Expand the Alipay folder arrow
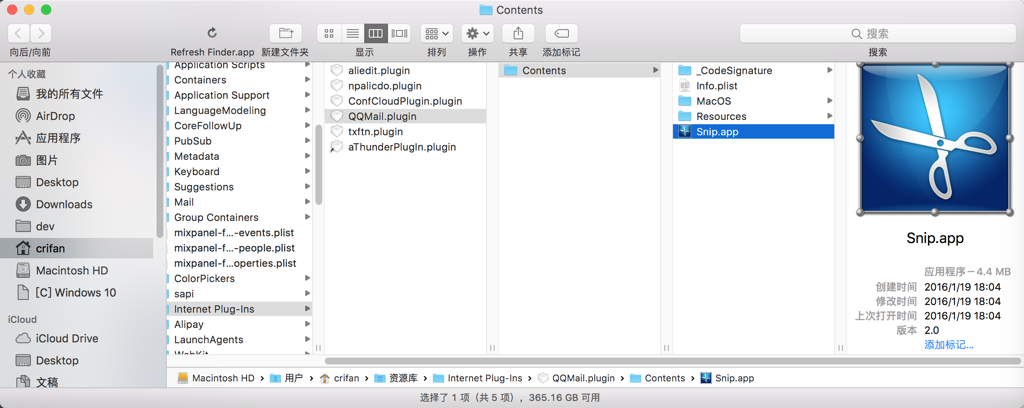 click(x=307, y=324)
